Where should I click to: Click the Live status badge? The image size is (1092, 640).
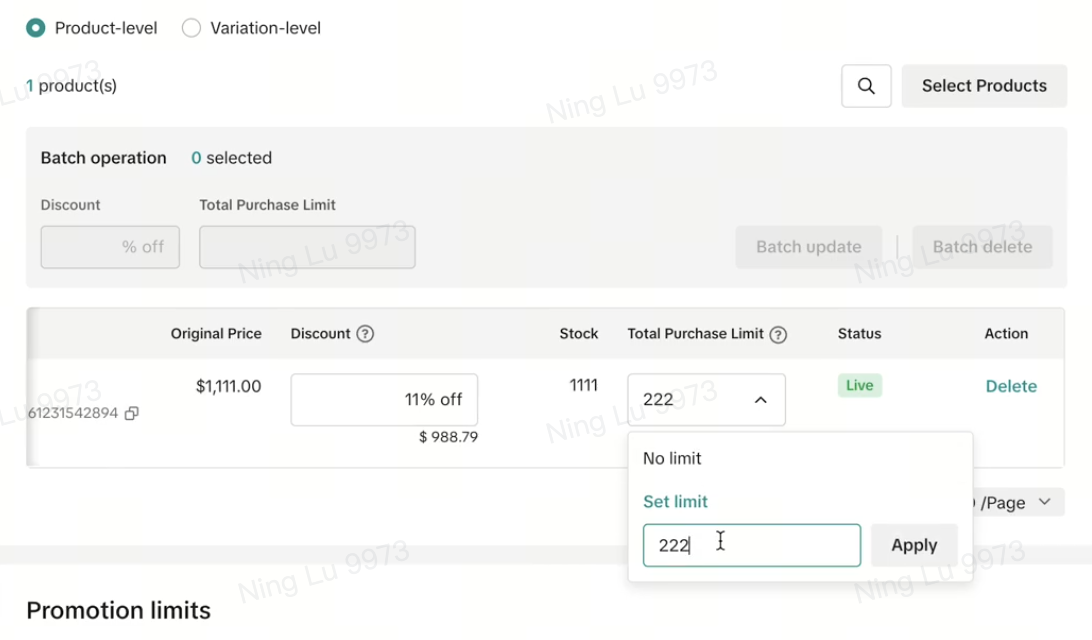pyautogui.click(x=859, y=386)
